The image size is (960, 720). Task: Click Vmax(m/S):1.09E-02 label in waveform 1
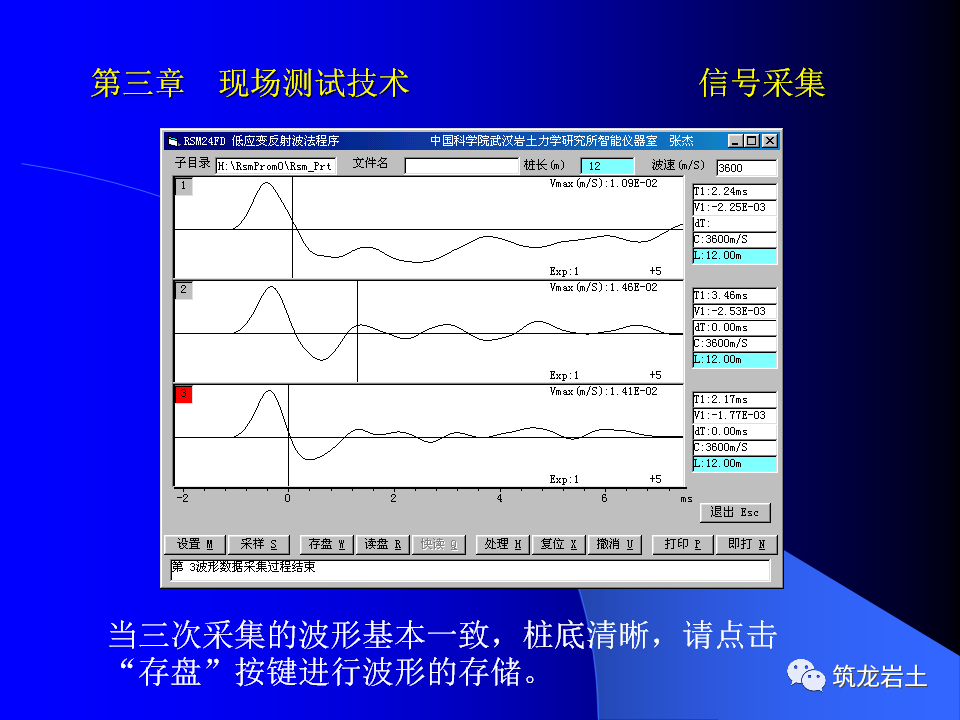pos(604,183)
